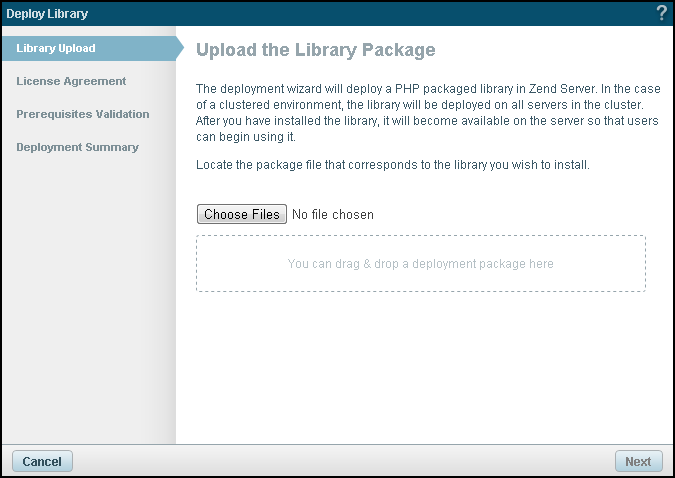Cancel the Deploy Library wizard
The image size is (675, 478).
(x=42, y=461)
